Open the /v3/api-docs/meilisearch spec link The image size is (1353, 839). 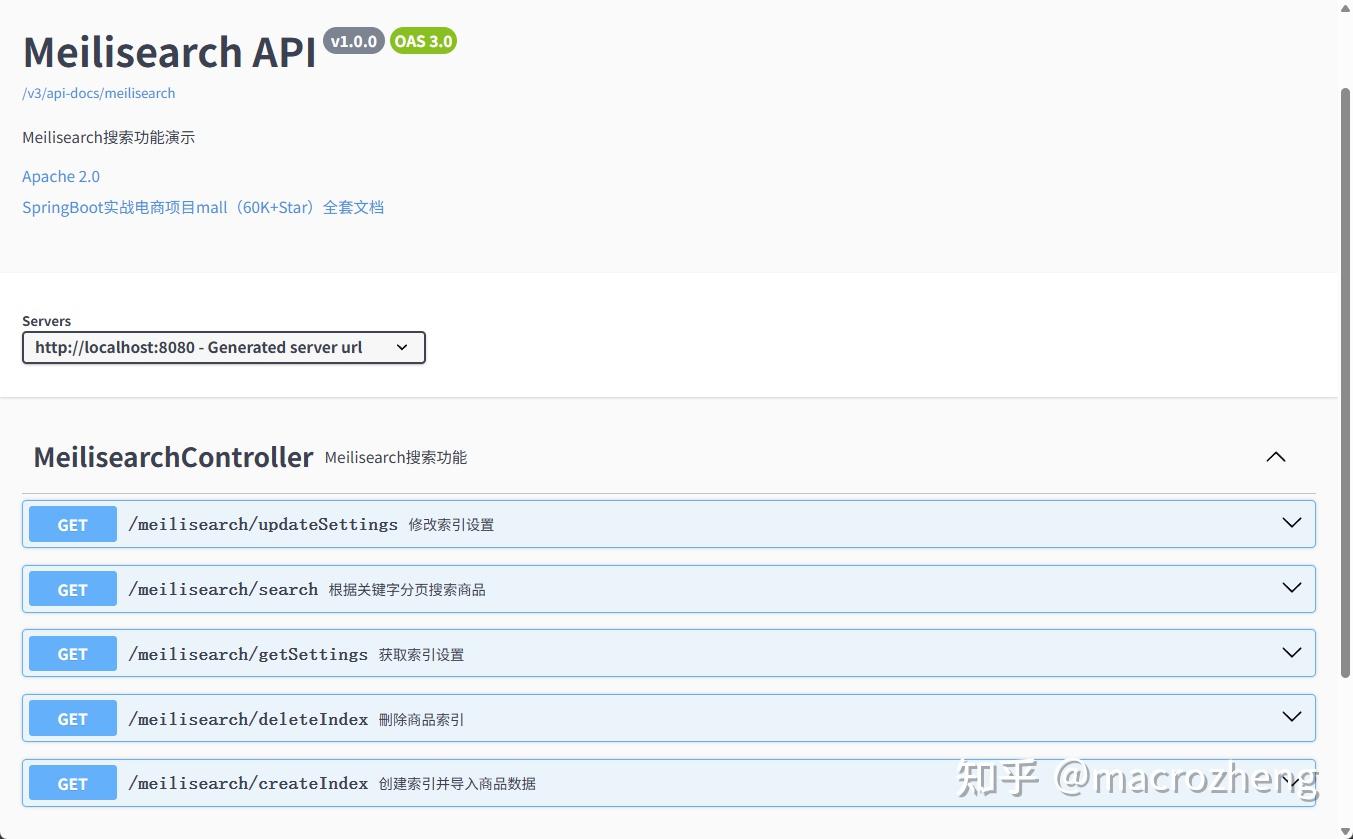(x=98, y=93)
